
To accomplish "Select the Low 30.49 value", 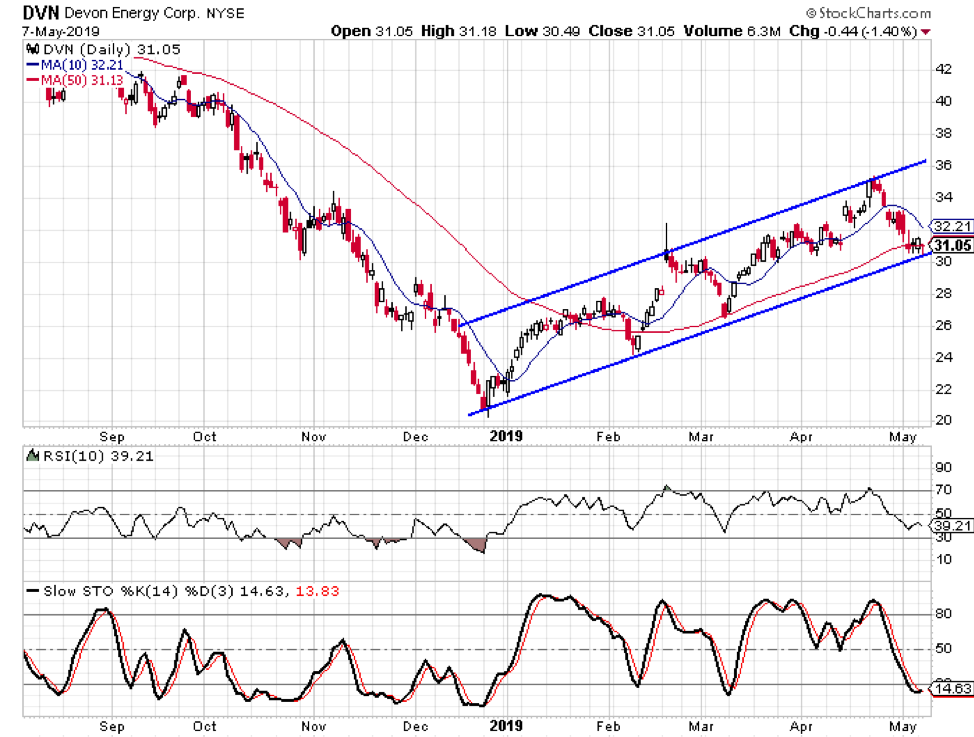I will point(542,31).
